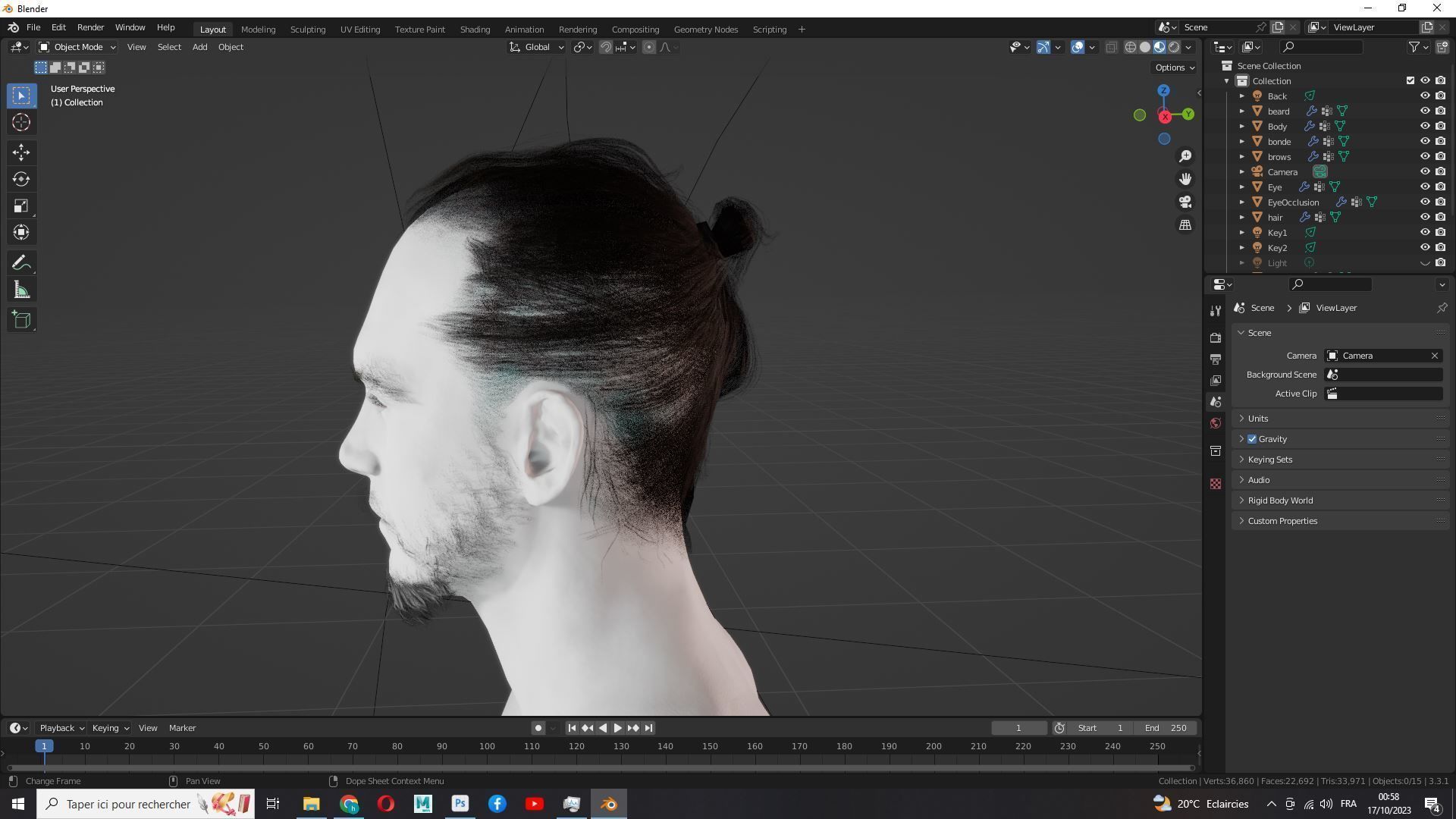The width and height of the screenshot is (1456, 819).
Task: Clear the Camera field with X
Action: click(1434, 356)
